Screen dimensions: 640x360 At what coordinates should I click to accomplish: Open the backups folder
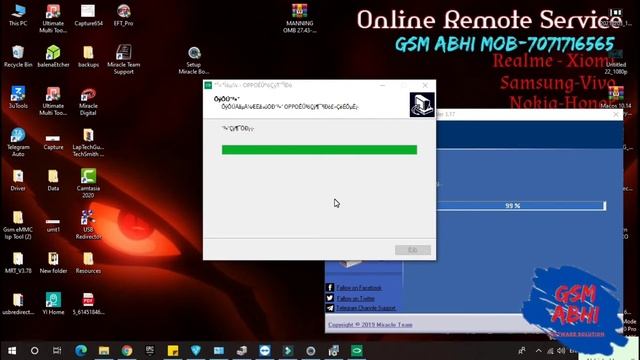coord(88,56)
